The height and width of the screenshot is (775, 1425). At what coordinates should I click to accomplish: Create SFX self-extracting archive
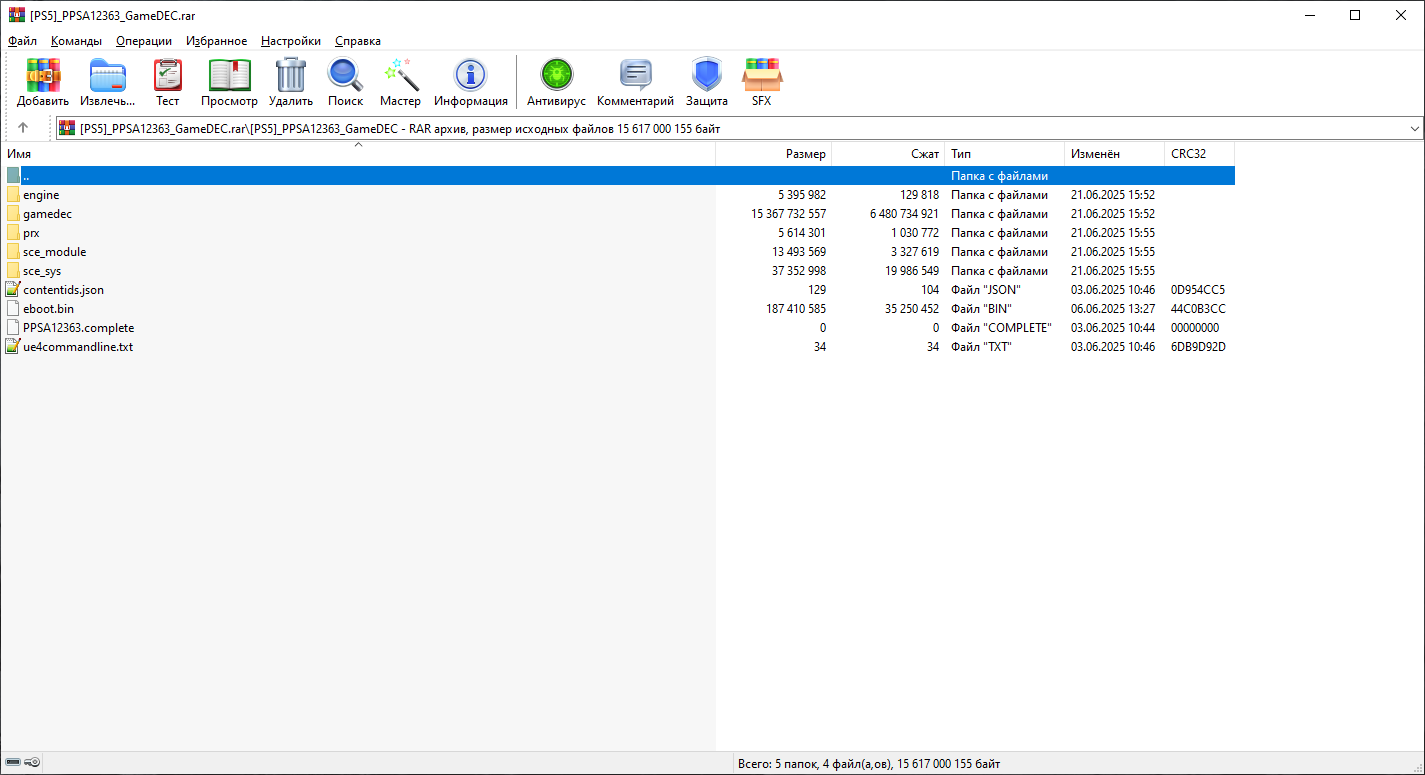762,75
